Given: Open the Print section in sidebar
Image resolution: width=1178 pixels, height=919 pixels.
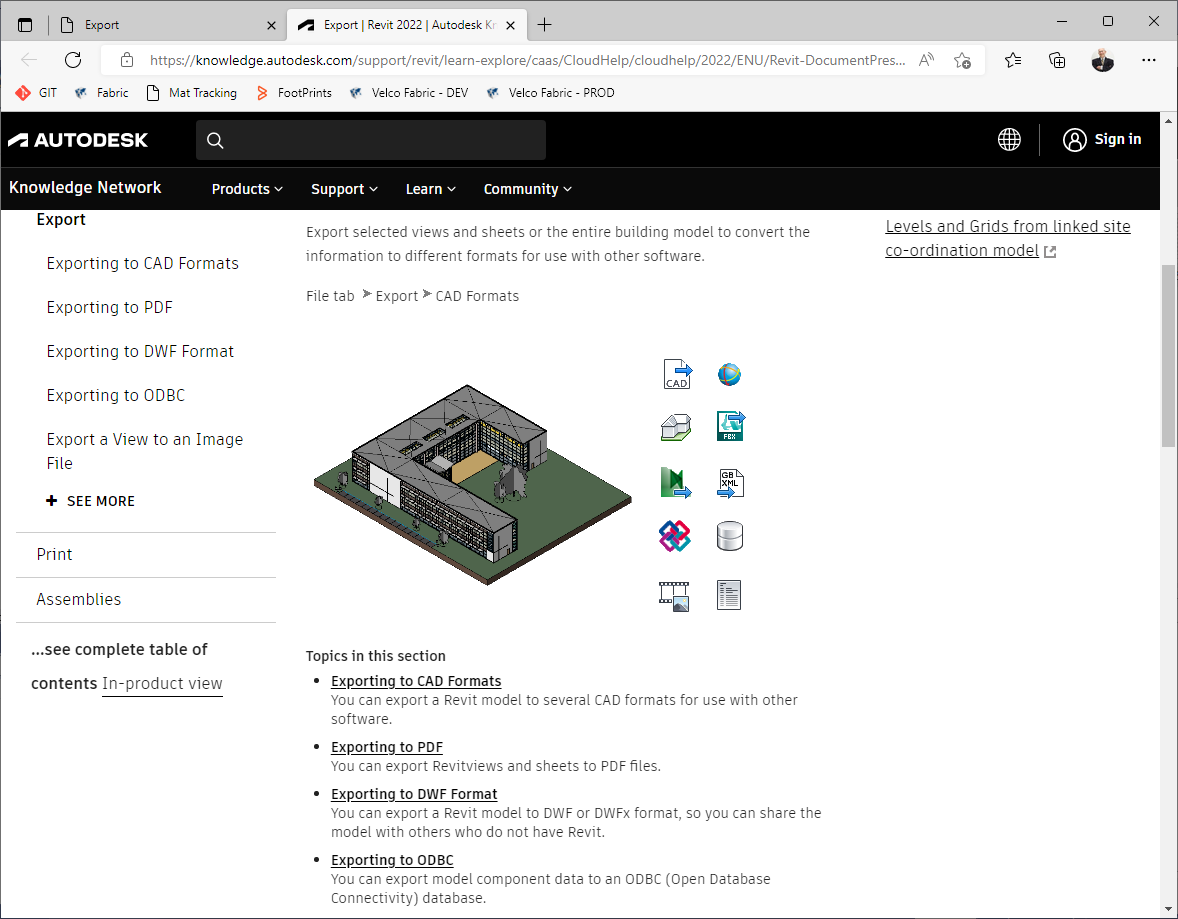Looking at the screenshot, I should click(x=54, y=555).
